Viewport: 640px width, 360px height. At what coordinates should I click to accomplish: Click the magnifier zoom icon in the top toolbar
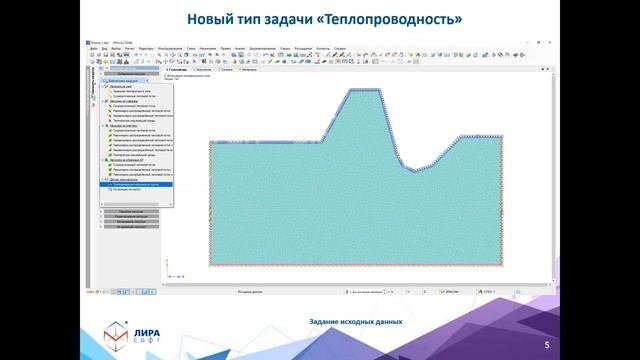159,55
